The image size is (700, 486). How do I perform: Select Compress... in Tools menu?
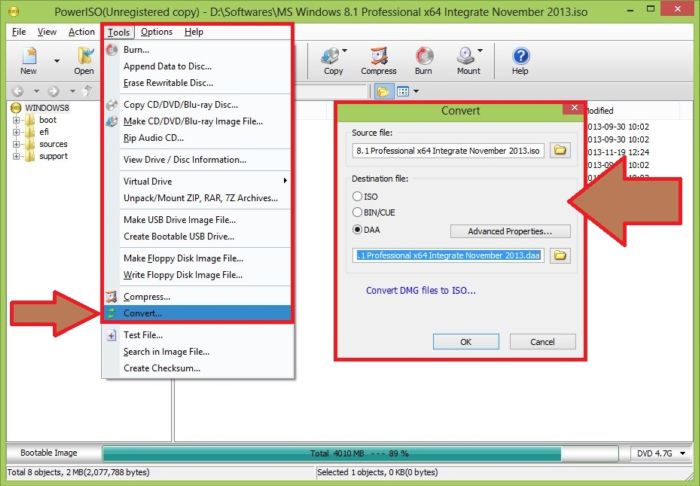197,297
